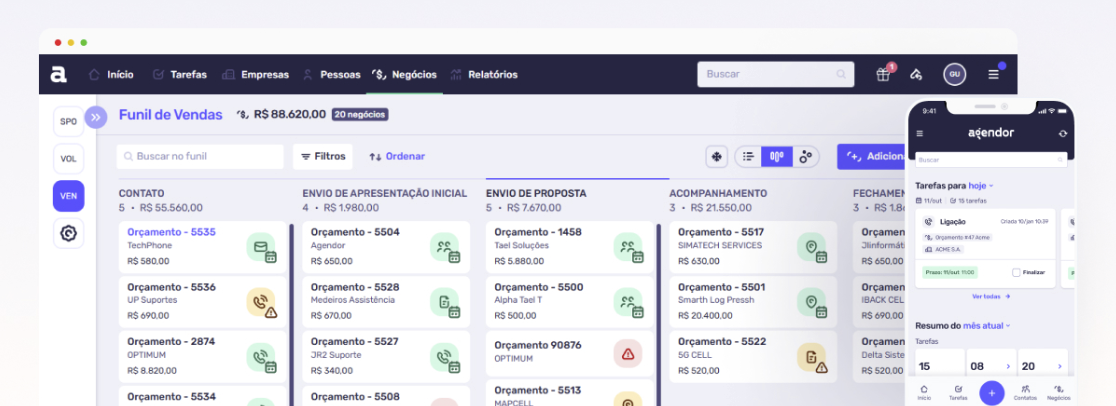Click the 'ACME S.A.' tag in the phone task
The image size is (1116, 406).
942,250
